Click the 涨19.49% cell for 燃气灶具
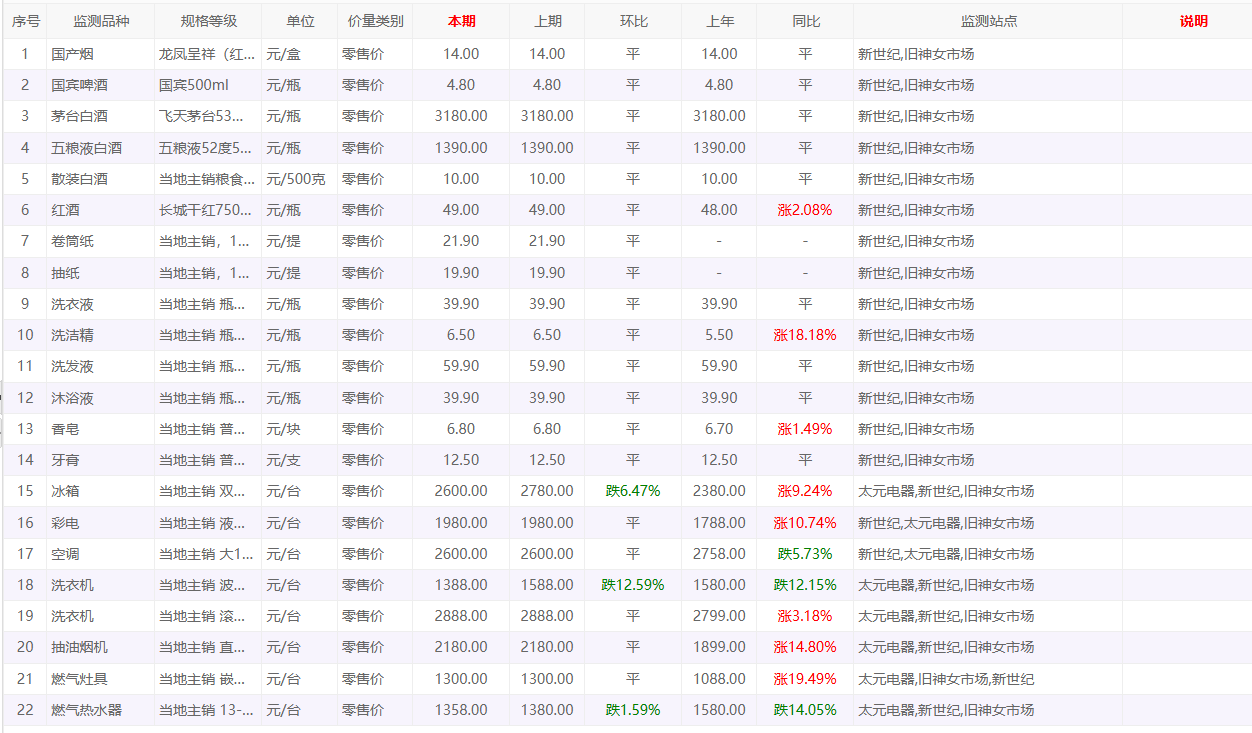 click(805, 679)
